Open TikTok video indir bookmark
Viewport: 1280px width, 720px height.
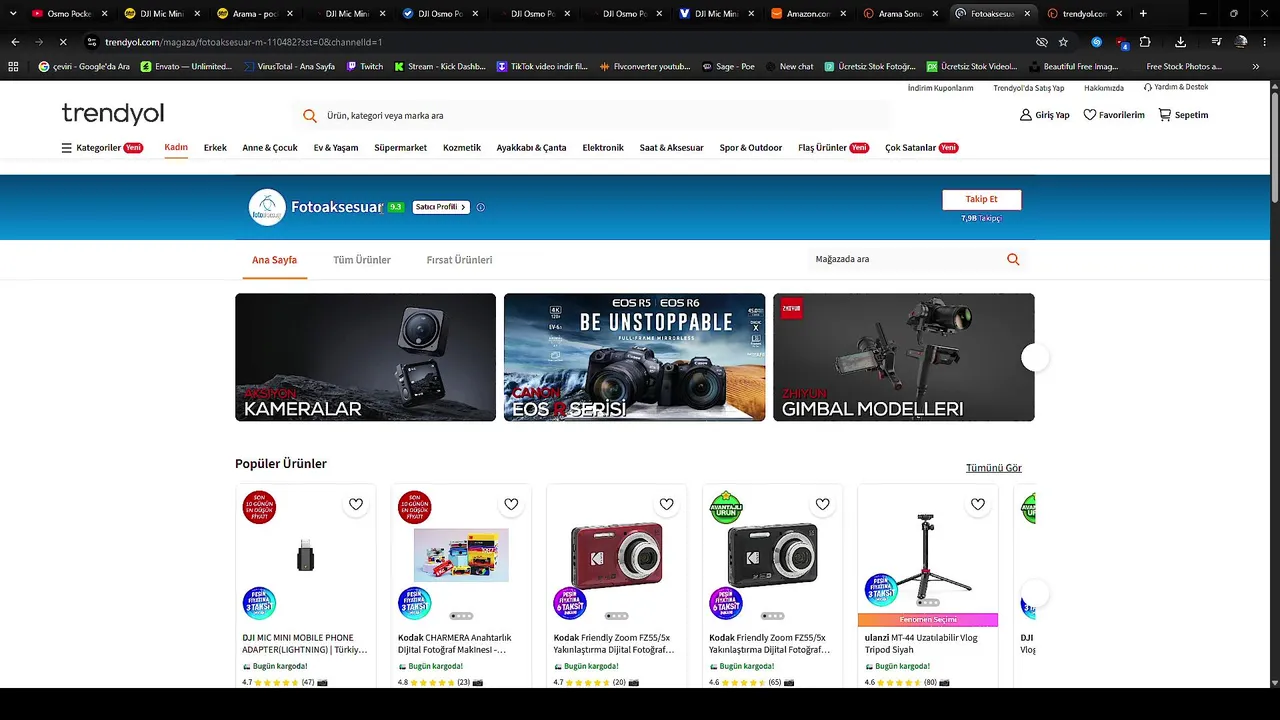pyautogui.click(x=543, y=66)
